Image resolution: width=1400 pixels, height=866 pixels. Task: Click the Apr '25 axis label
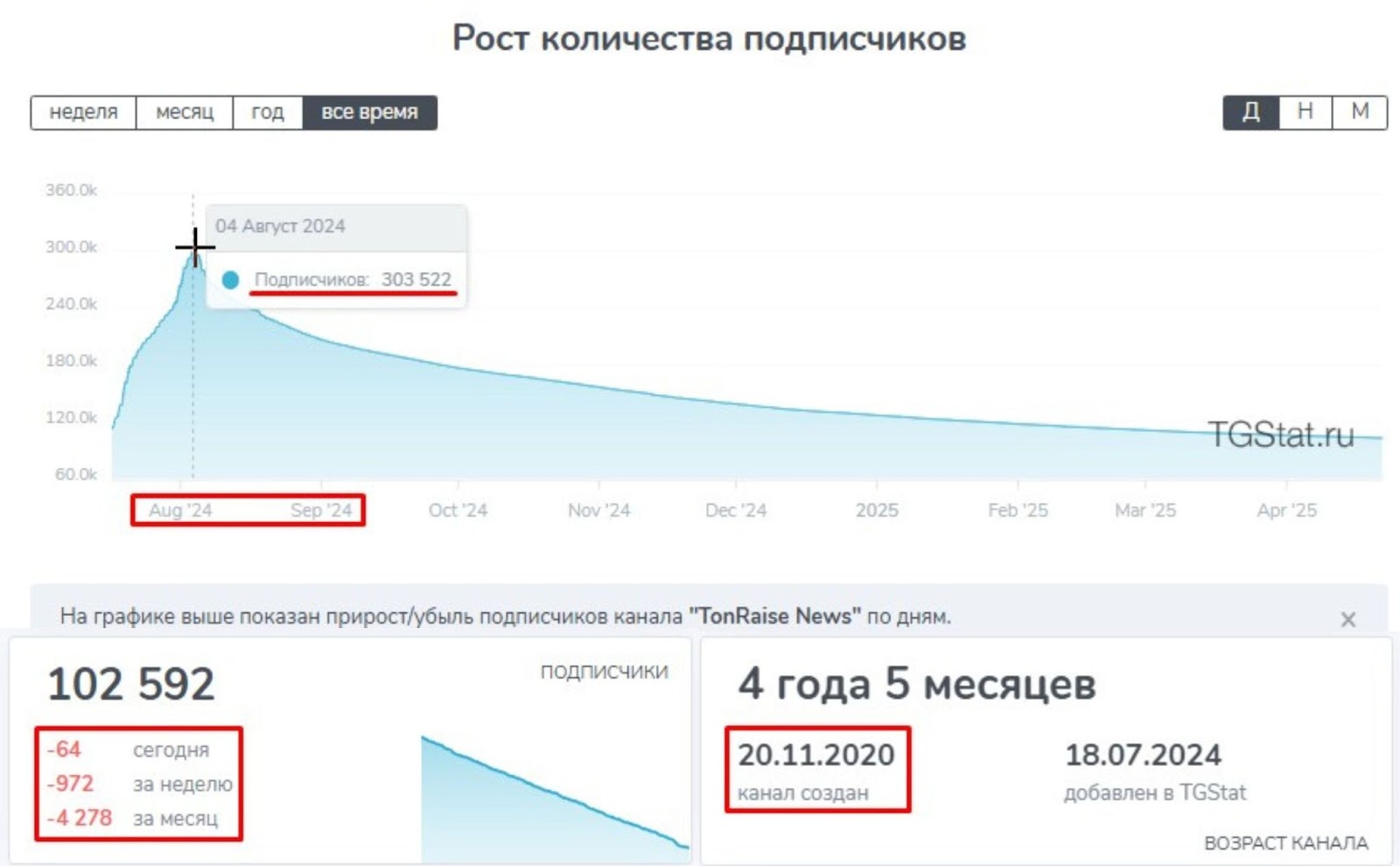[1286, 510]
